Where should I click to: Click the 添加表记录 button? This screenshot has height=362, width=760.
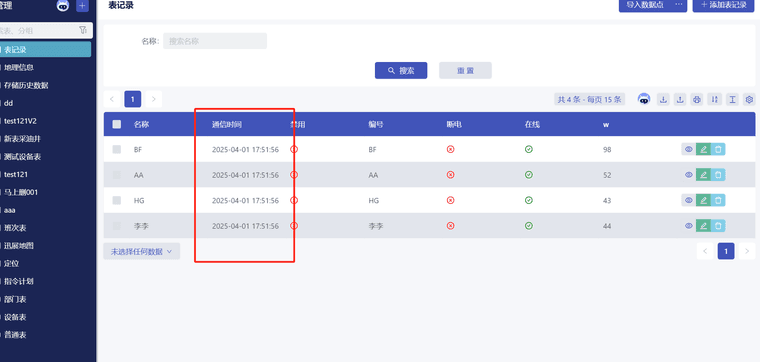pyautogui.click(x=723, y=4)
